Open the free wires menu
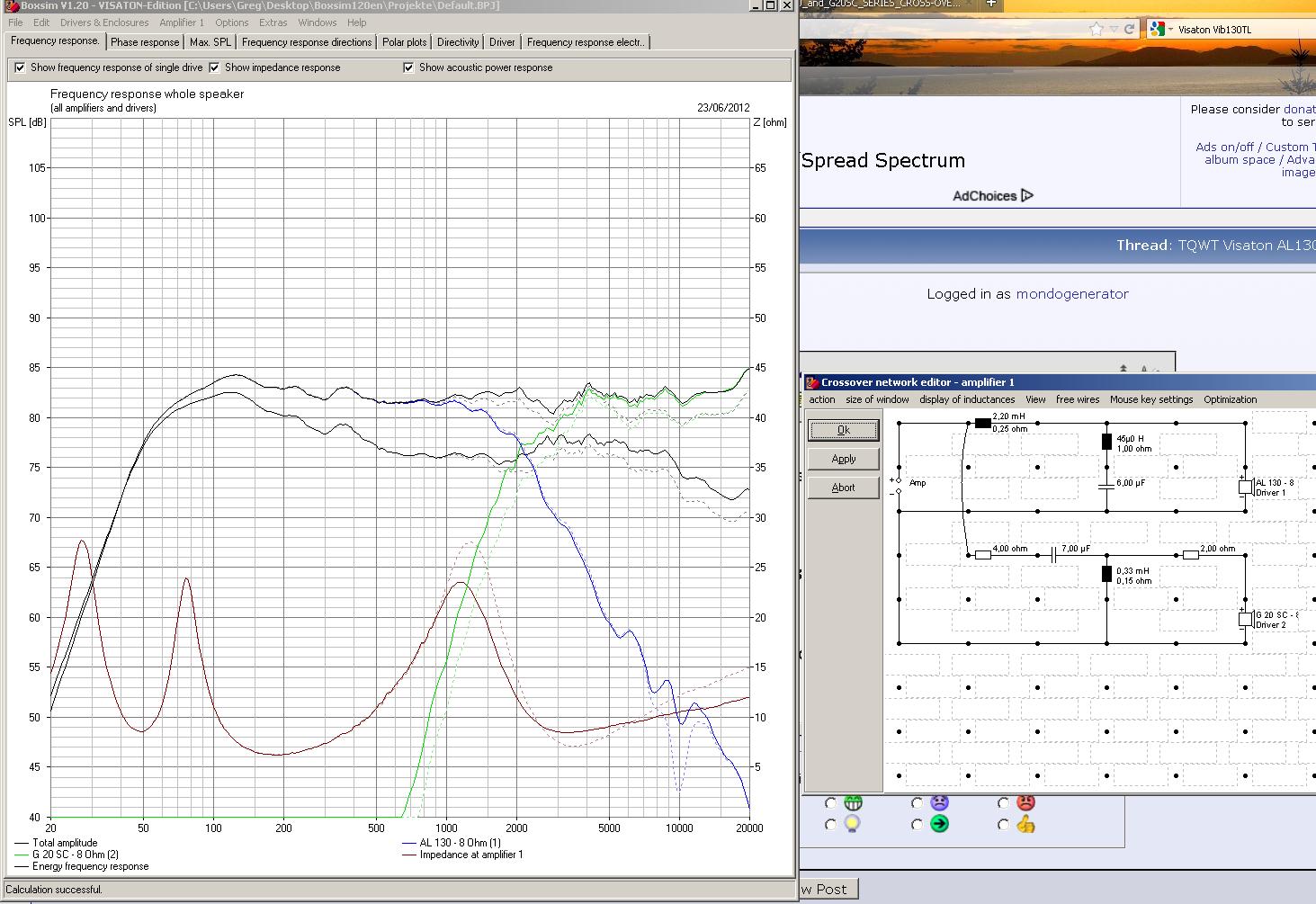 1078,399
